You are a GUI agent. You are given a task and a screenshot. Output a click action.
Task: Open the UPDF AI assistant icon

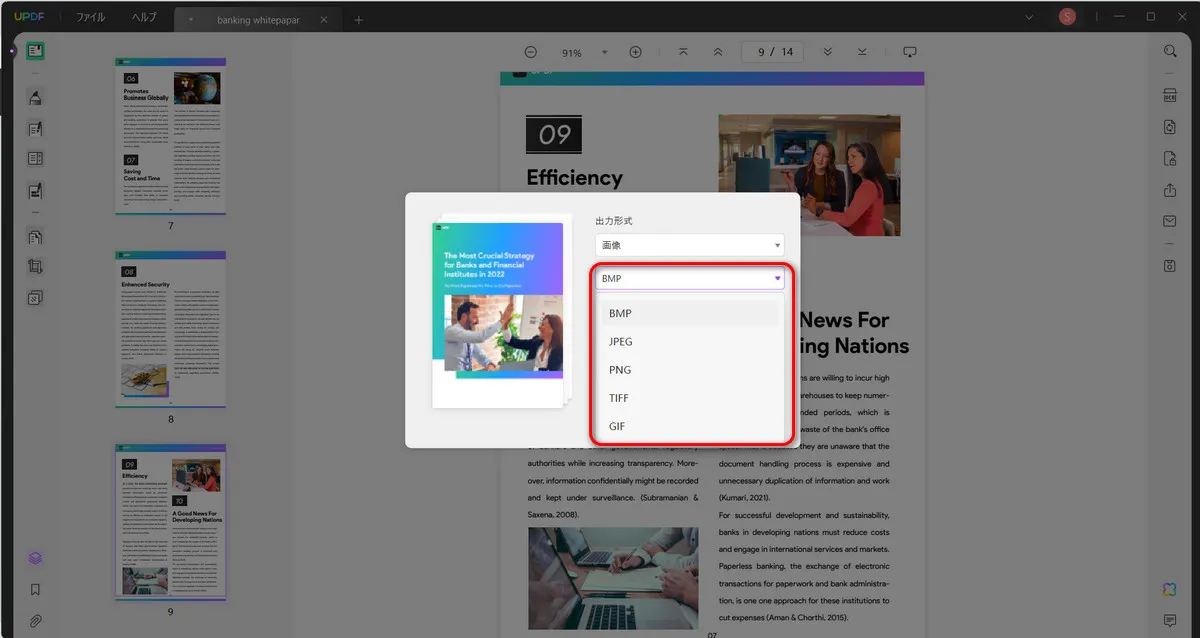click(x=1170, y=589)
